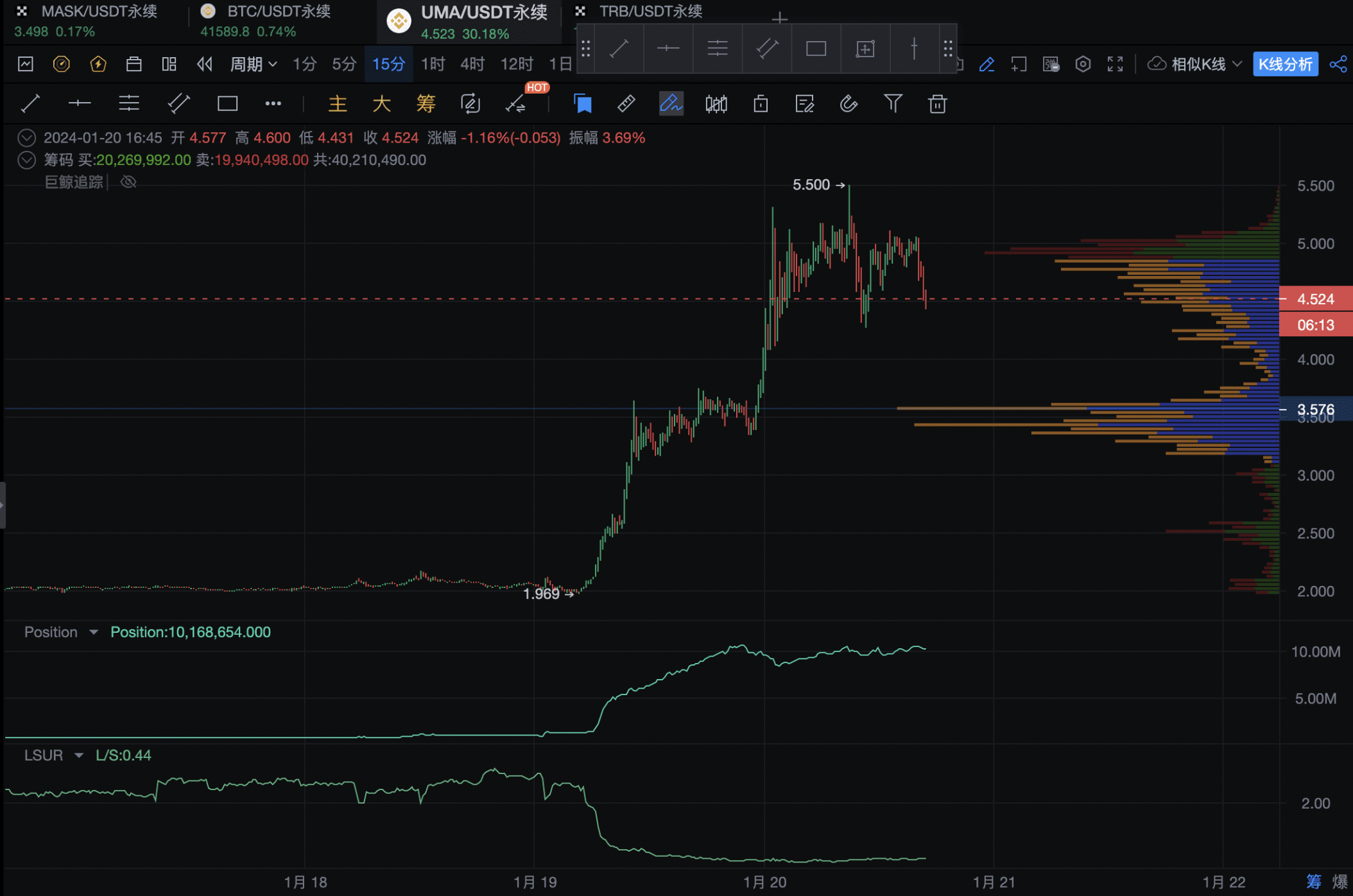Image resolution: width=1353 pixels, height=896 pixels.
Task: Click the 主 main force indicator
Action: 338,103
